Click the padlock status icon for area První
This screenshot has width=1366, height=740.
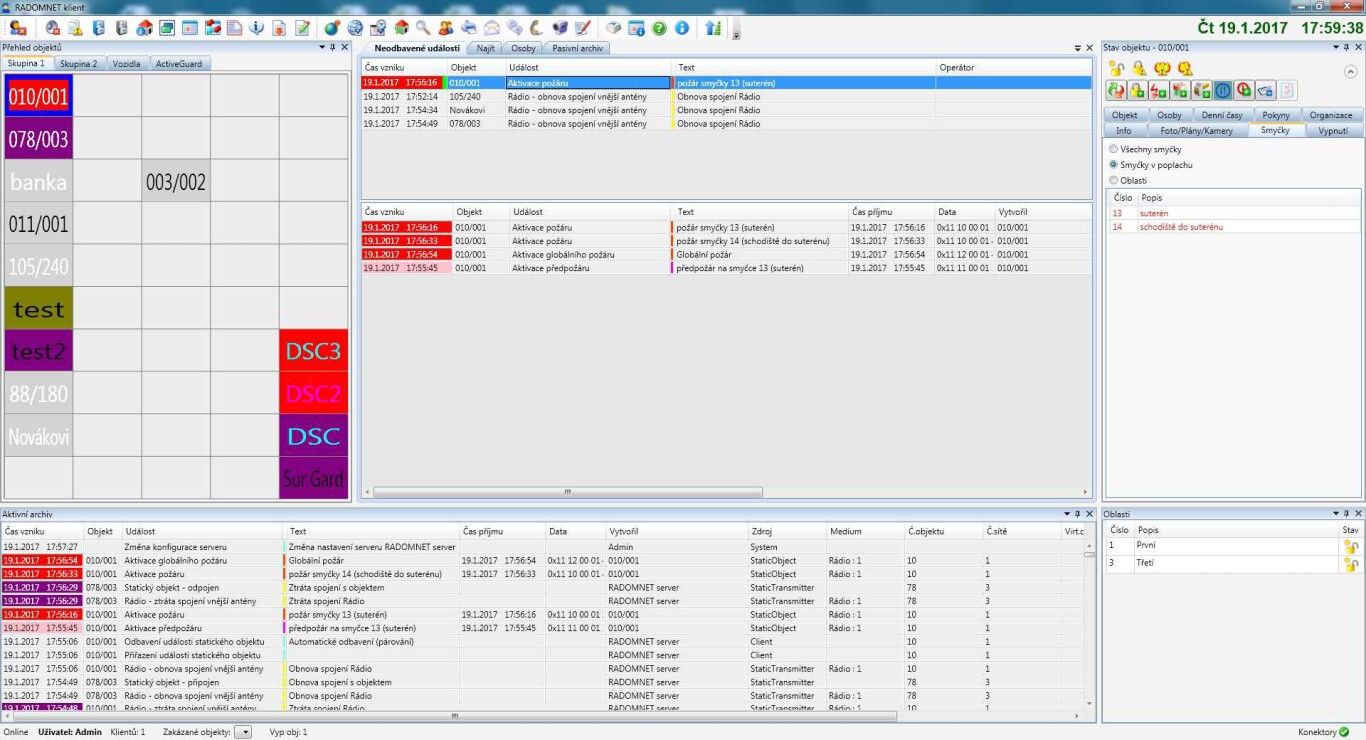[1350, 547]
